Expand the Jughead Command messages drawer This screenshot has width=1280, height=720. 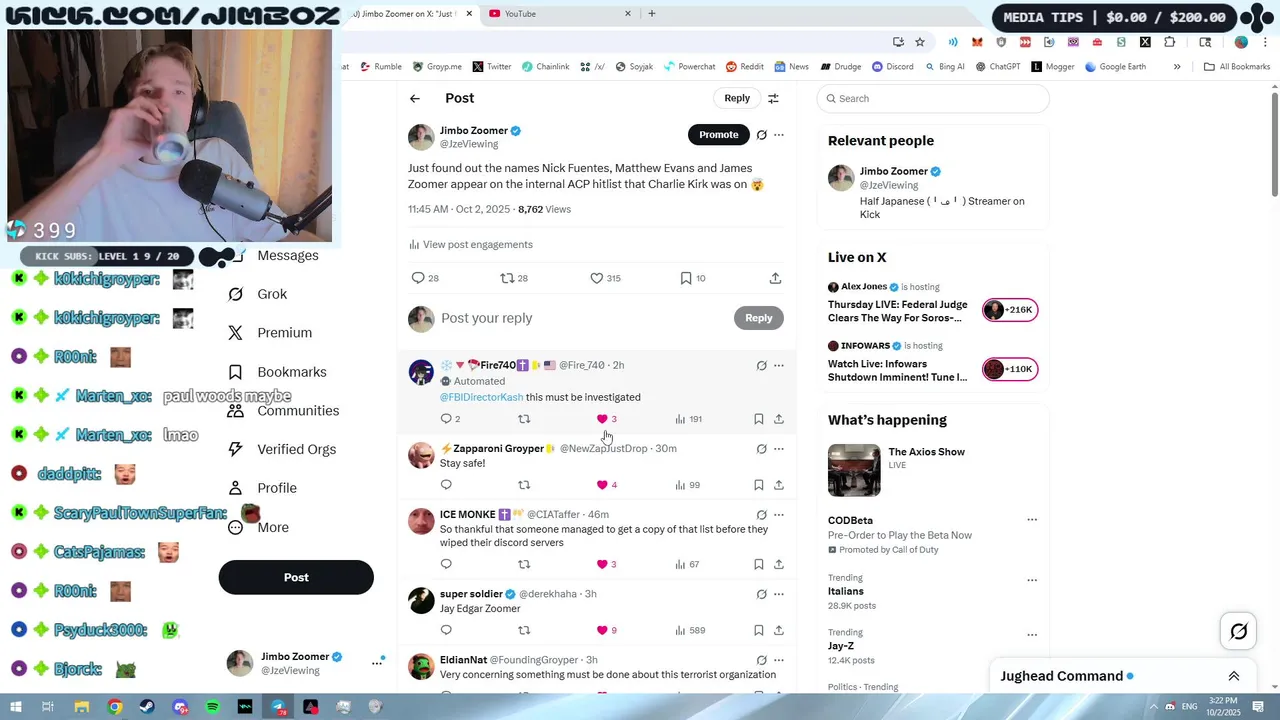tap(1234, 676)
